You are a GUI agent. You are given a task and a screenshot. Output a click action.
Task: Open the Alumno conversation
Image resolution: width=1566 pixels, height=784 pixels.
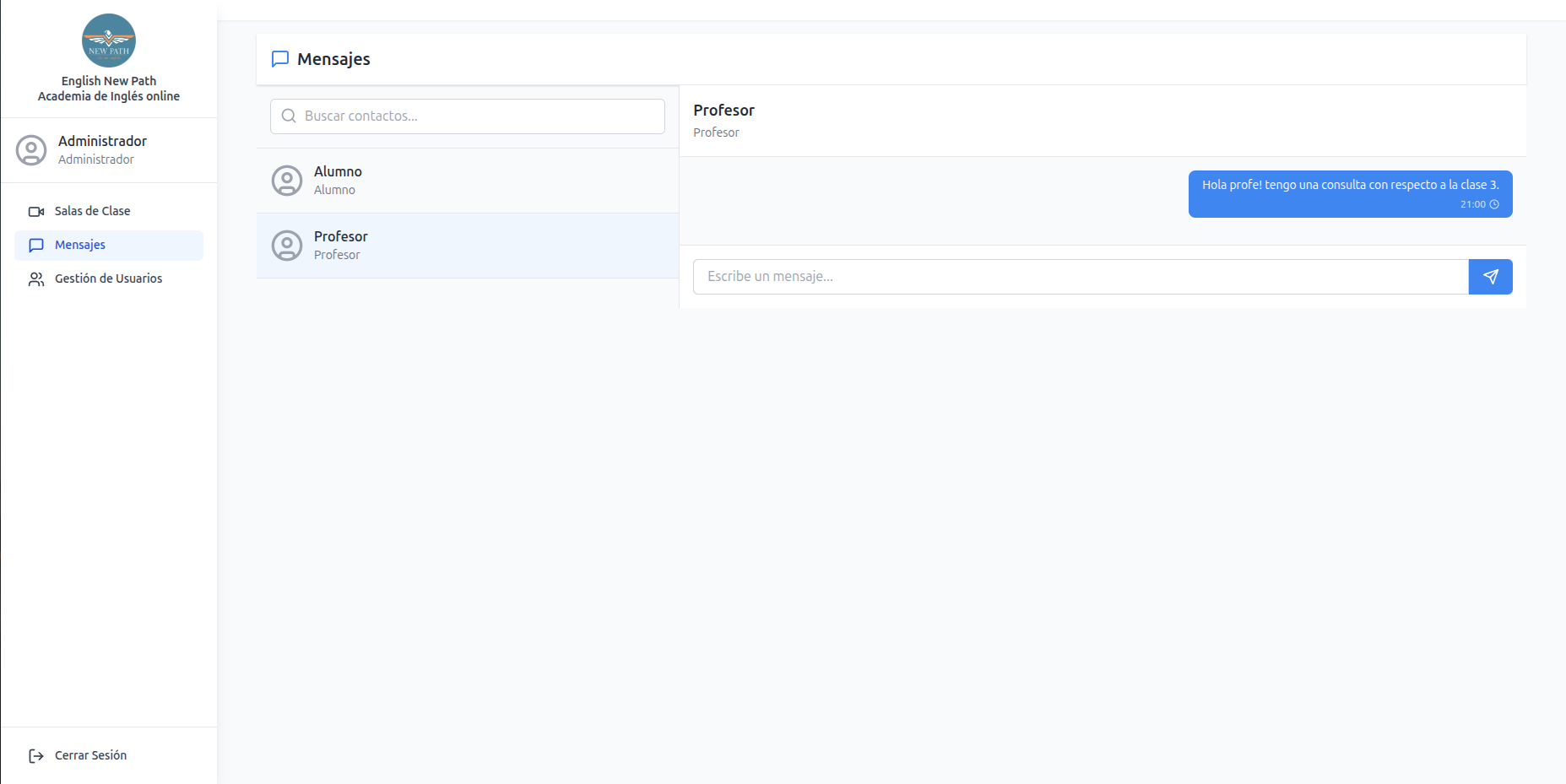(x=467, y=181)
